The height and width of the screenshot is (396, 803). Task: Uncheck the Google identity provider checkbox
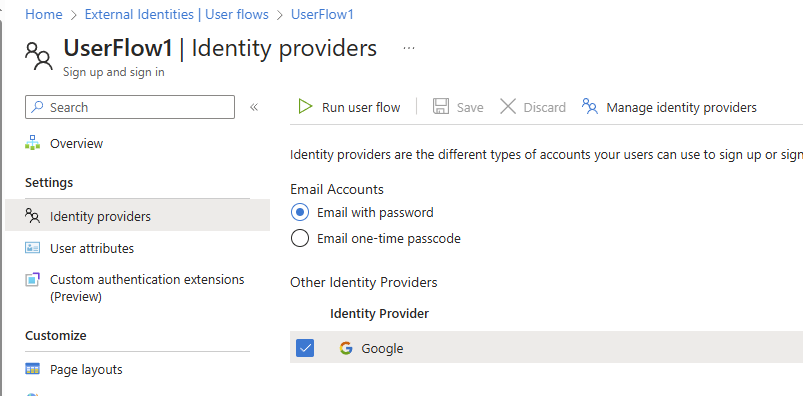coord(305,348)
